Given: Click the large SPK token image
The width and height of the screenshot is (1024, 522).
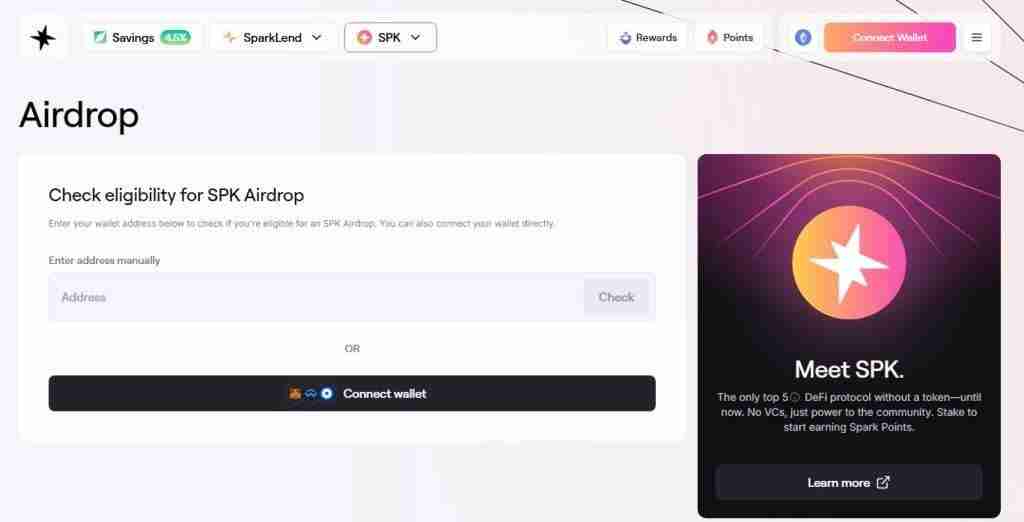Looking at the screenshot, I should point(849,263).
